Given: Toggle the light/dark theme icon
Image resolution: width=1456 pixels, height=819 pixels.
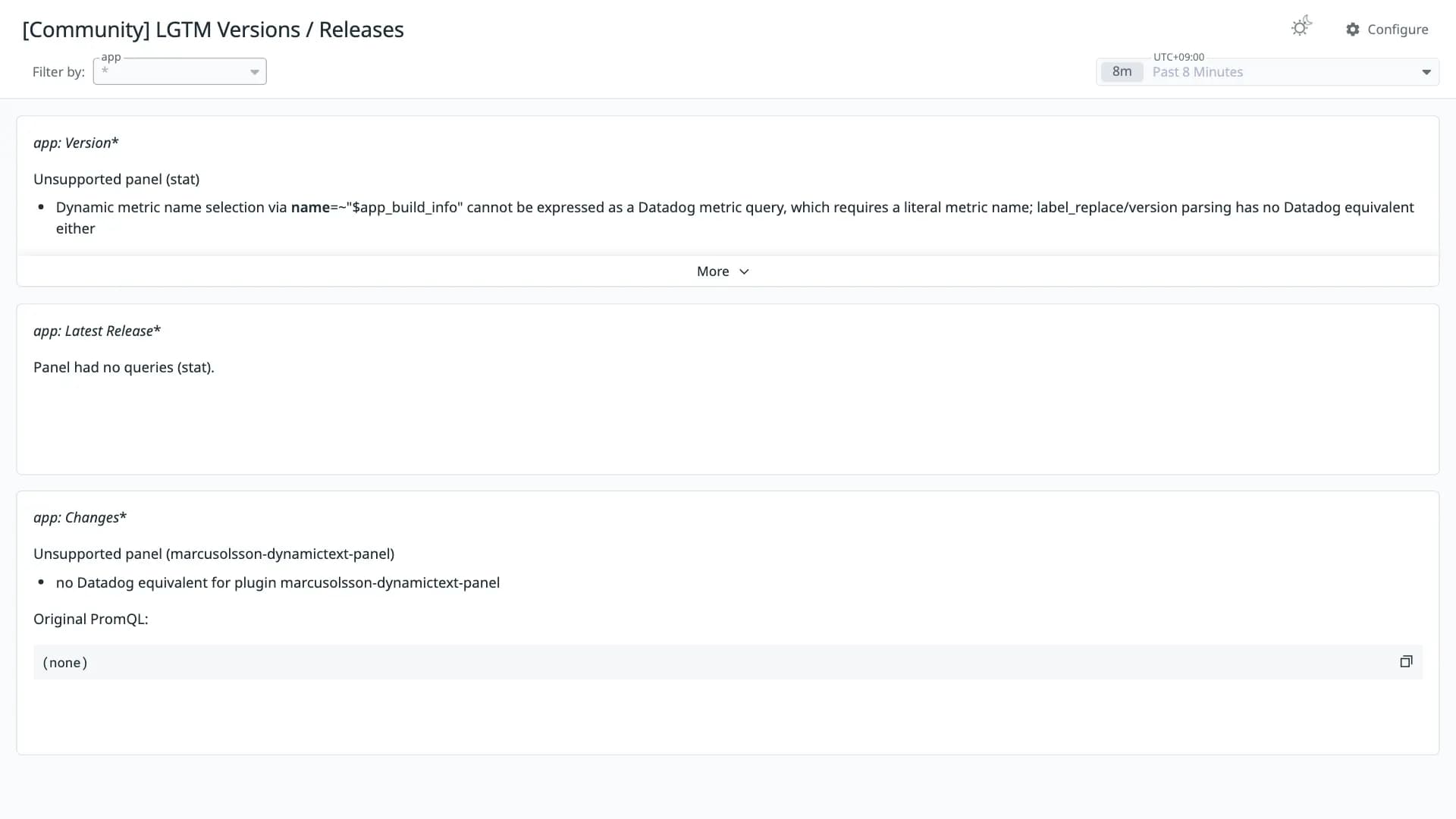Looking at the screenshot, I should [1301, 27].
